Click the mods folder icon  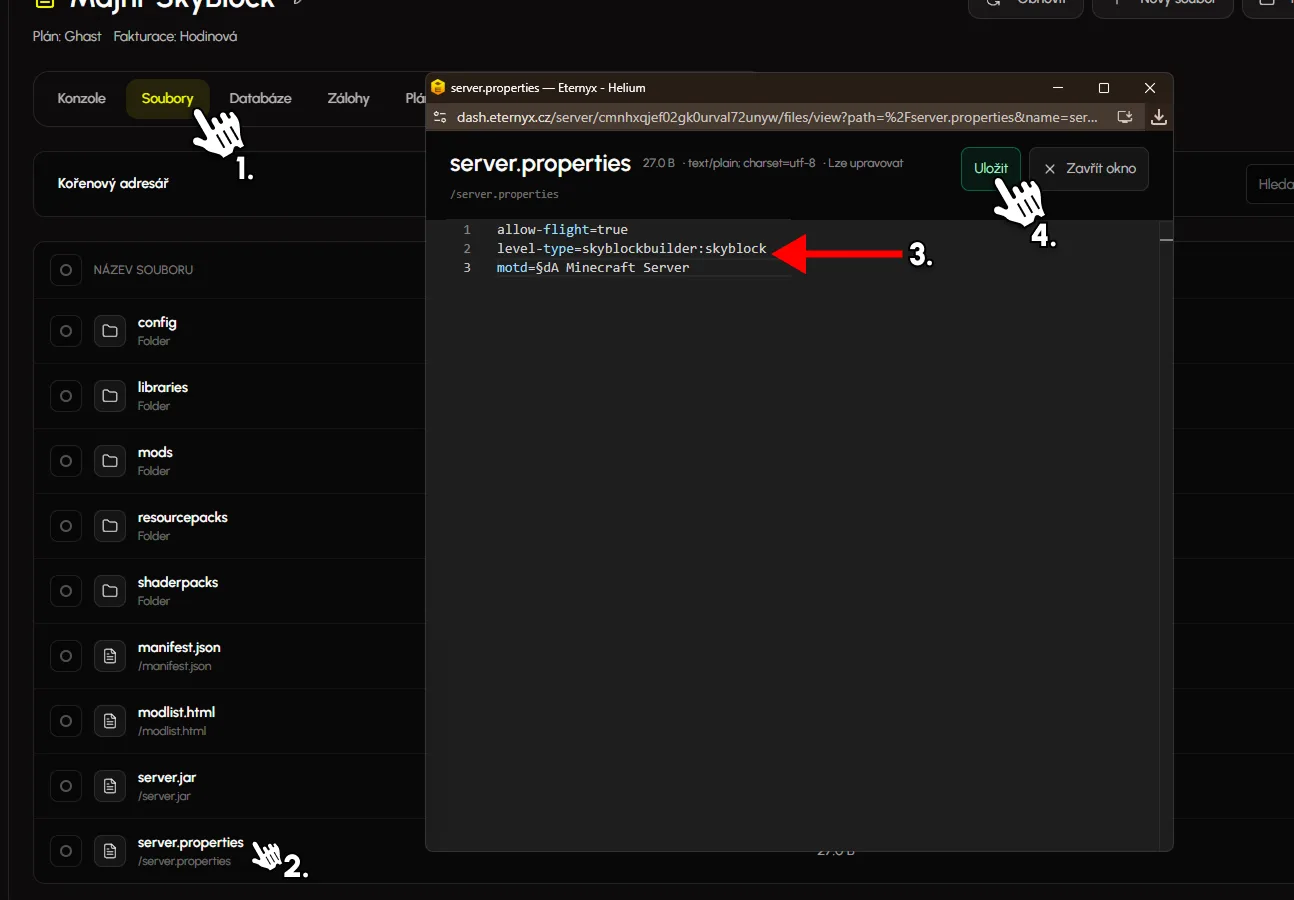point(110,461)
